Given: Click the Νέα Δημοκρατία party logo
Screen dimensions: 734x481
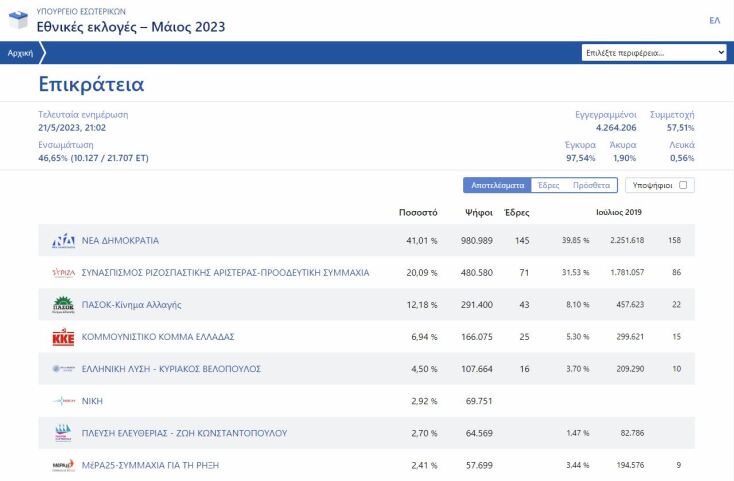Looking at the screenshot, I should point(63,241).
